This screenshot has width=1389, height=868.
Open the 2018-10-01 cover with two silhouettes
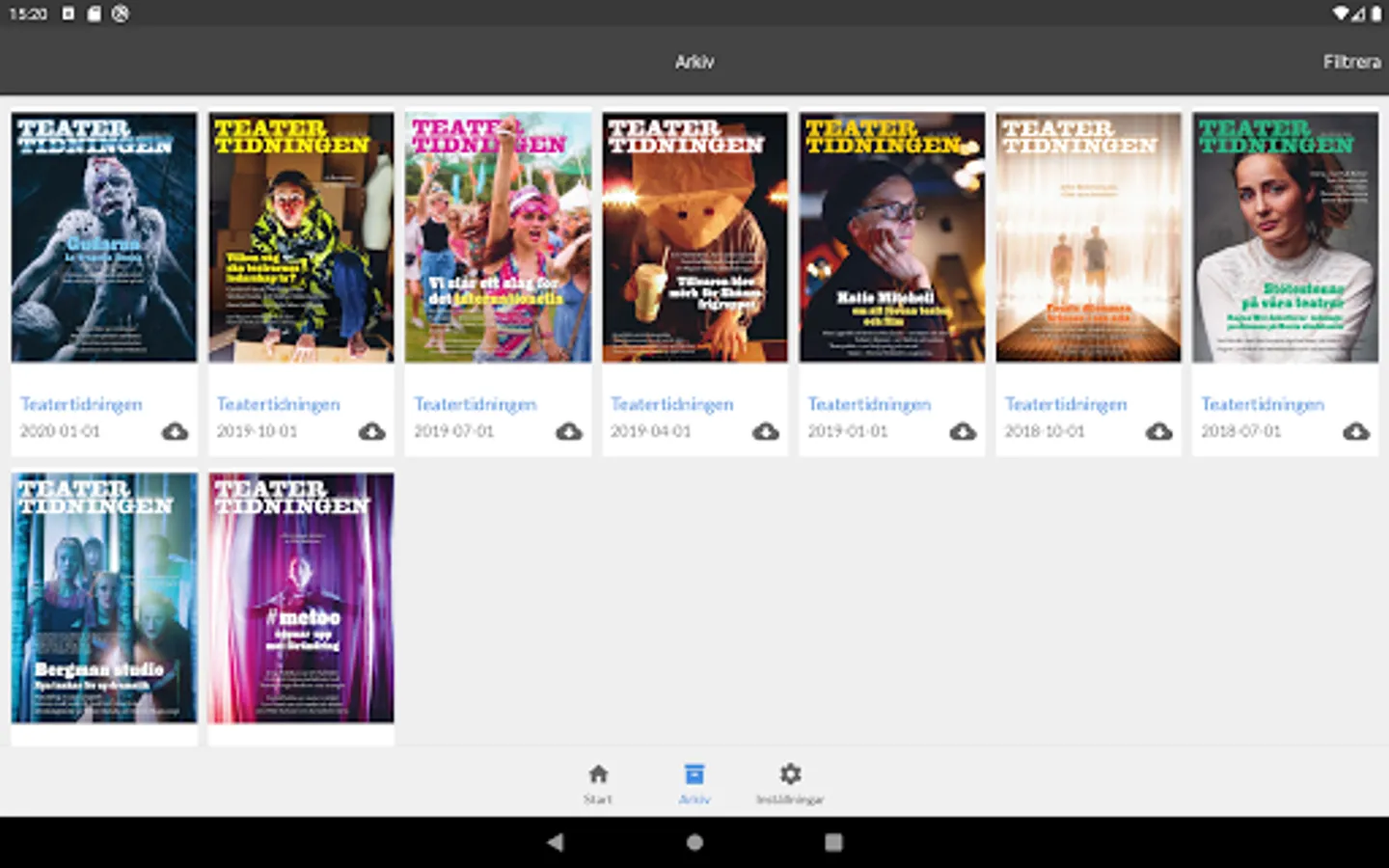(1089, 237)
